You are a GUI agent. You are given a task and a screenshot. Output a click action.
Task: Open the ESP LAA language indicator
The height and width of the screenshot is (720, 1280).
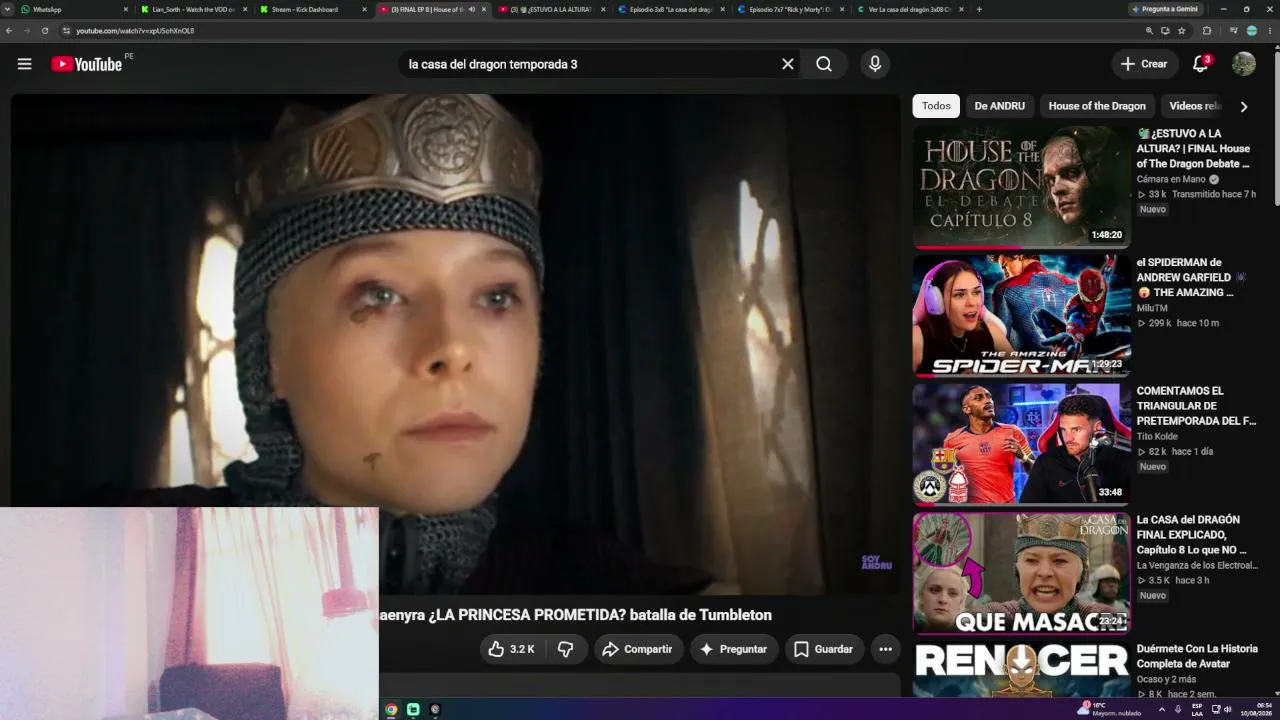[1197, 709]
